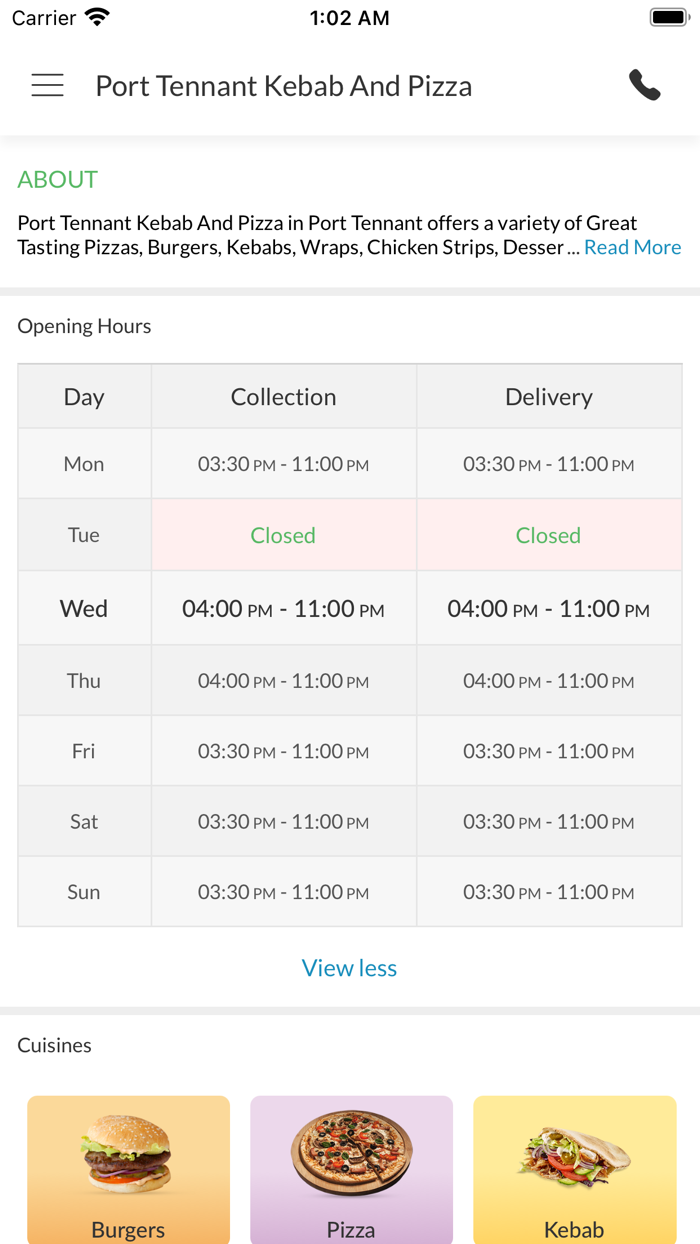Tap the Wi-Fi status icon
700x1244 pixels.
click(97, 18)
